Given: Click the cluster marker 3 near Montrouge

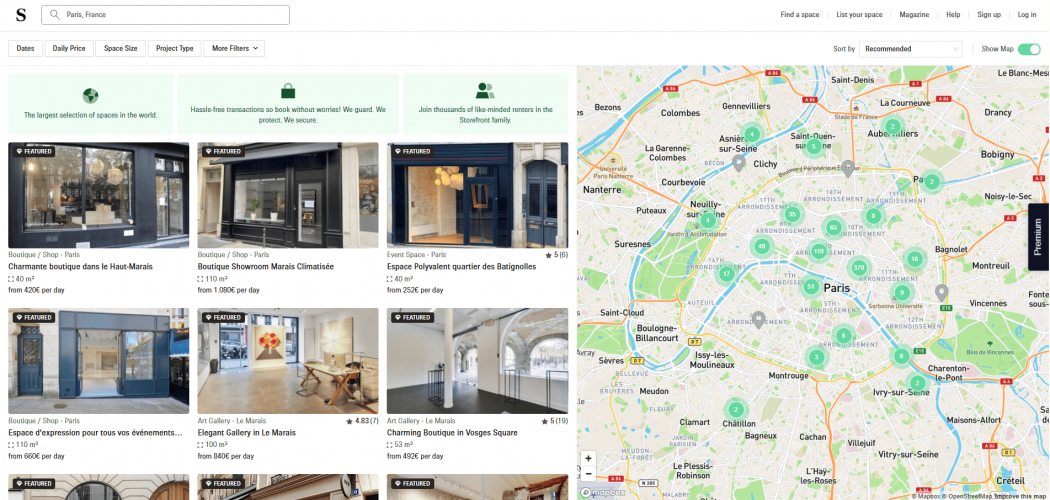Looking at the screenshot, I should click(x=816, y=357).
